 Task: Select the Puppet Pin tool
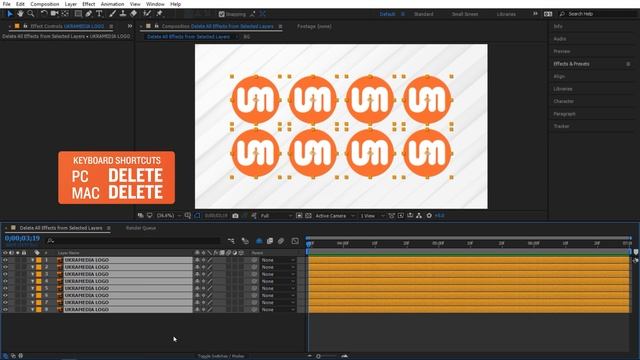tap(160, 13)
